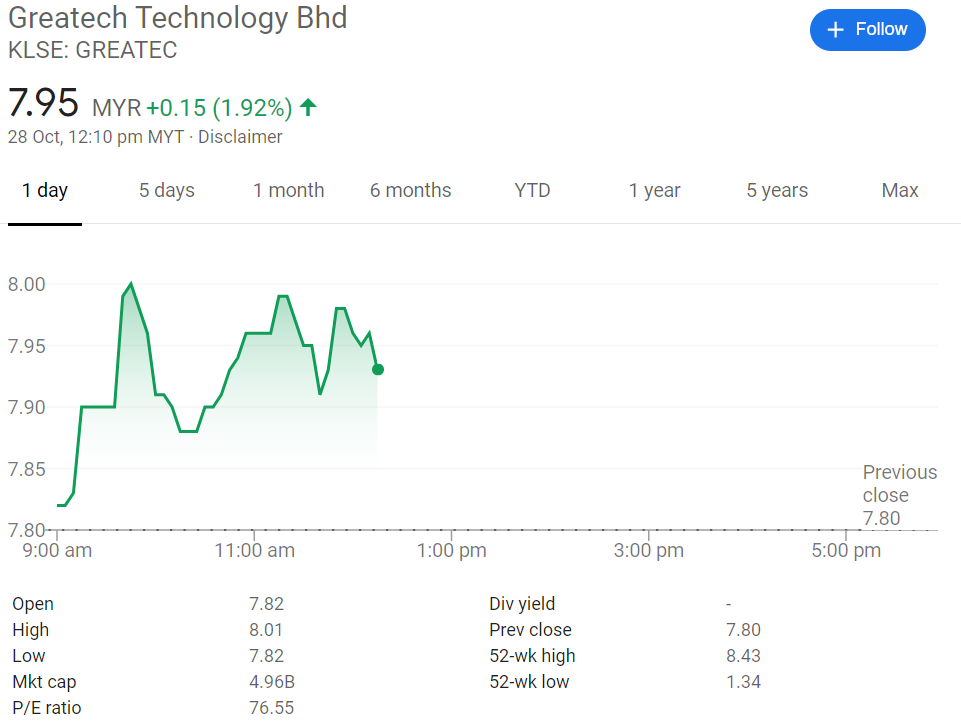Click the green up arrow icon
The height and width of the screenshot is (727, 961).
pos(308,107)
